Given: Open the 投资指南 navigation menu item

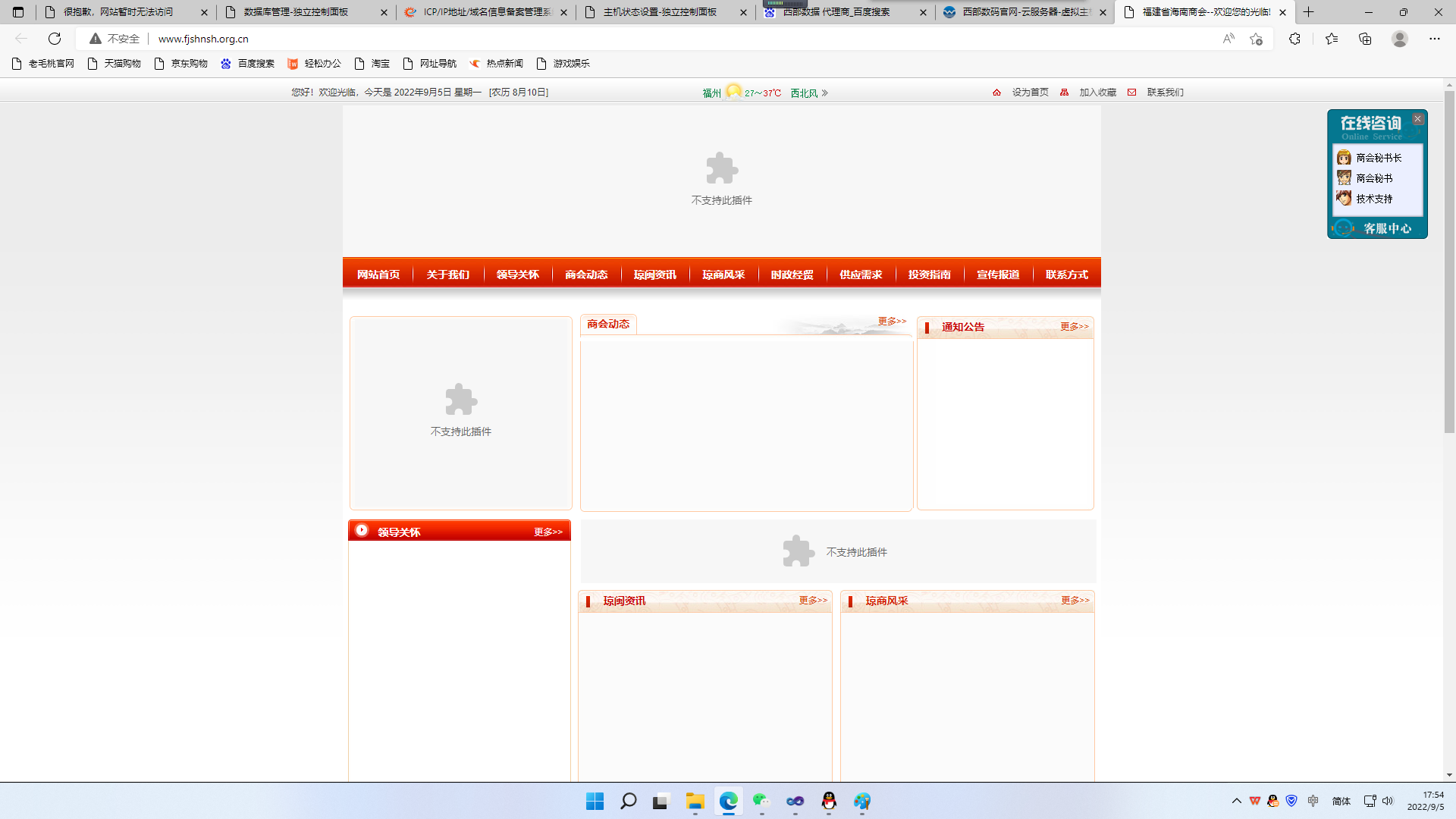Looking at the screenshot, I should (929, 275).
